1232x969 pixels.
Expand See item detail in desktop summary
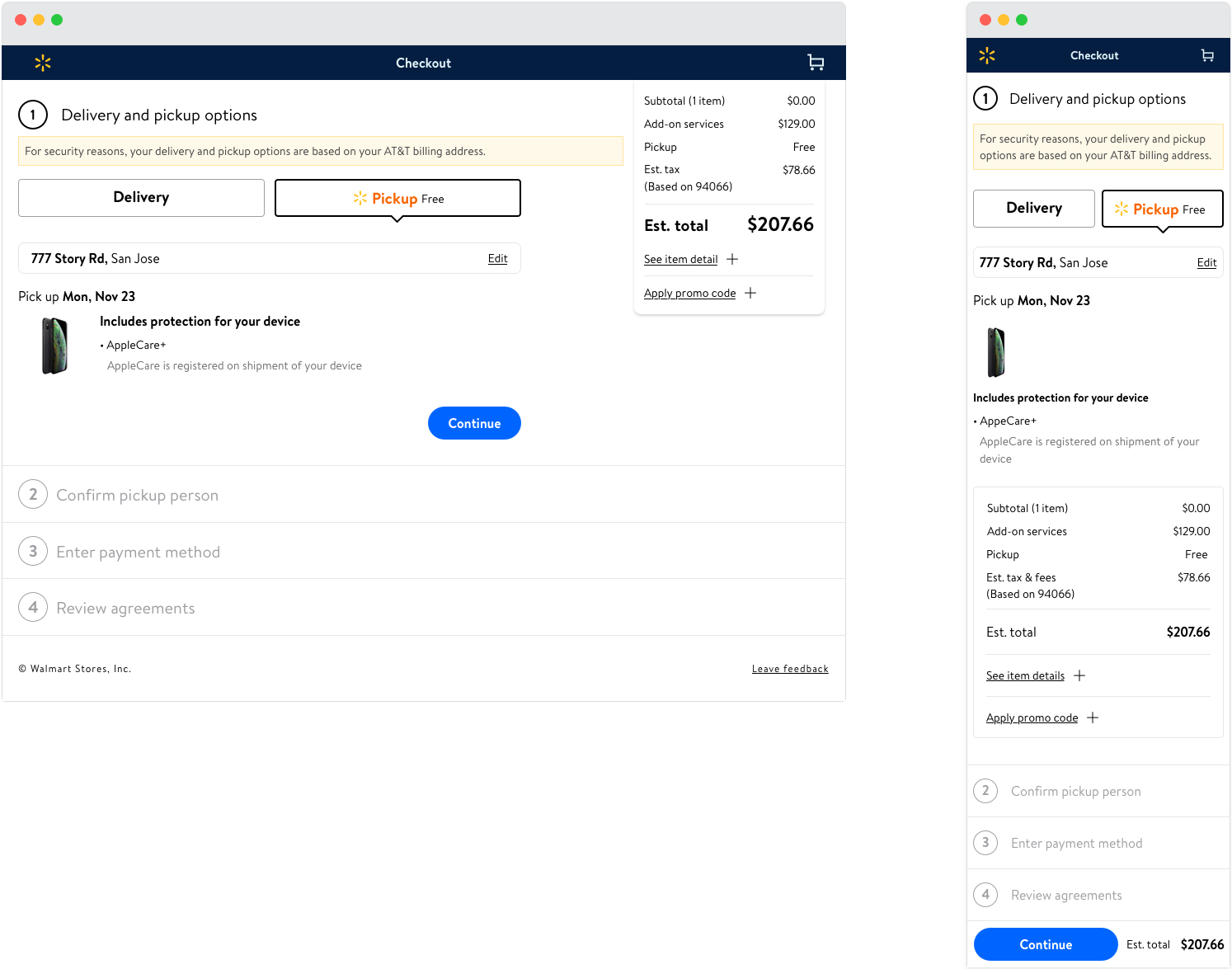(680, 259)
